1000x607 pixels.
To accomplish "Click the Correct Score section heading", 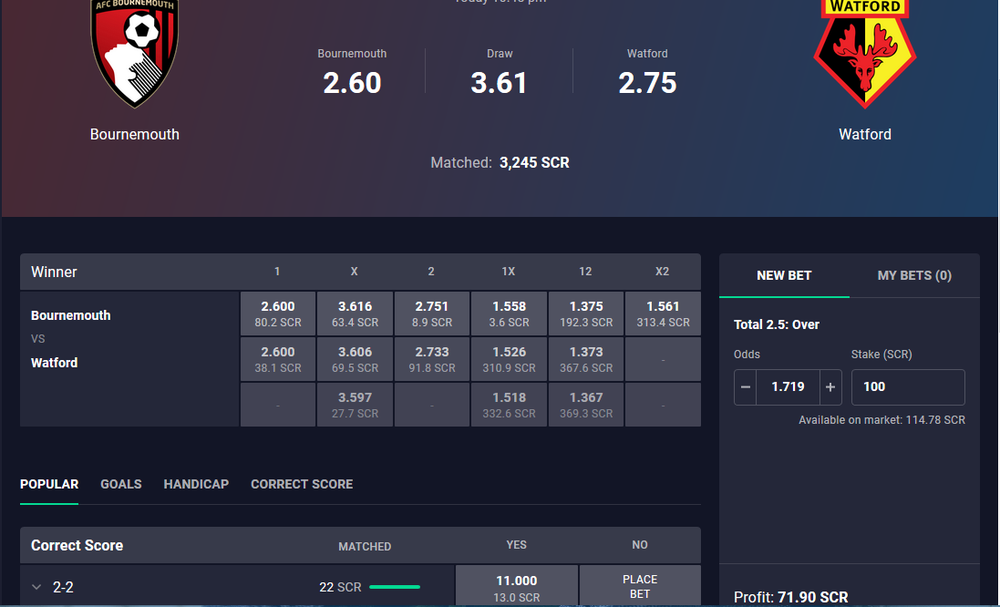I will [x=77, y=545].
